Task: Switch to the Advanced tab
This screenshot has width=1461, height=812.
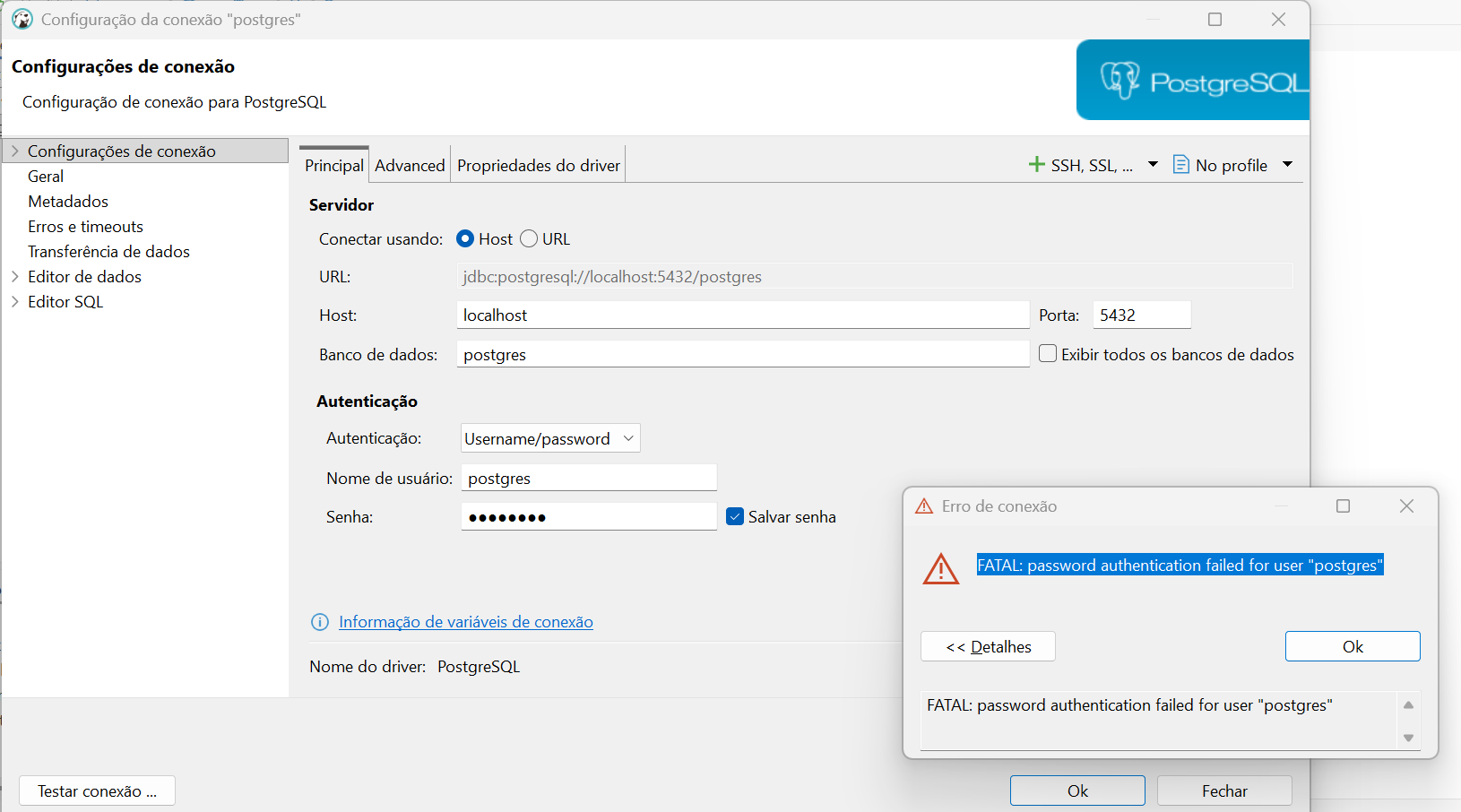Action: 410,165
